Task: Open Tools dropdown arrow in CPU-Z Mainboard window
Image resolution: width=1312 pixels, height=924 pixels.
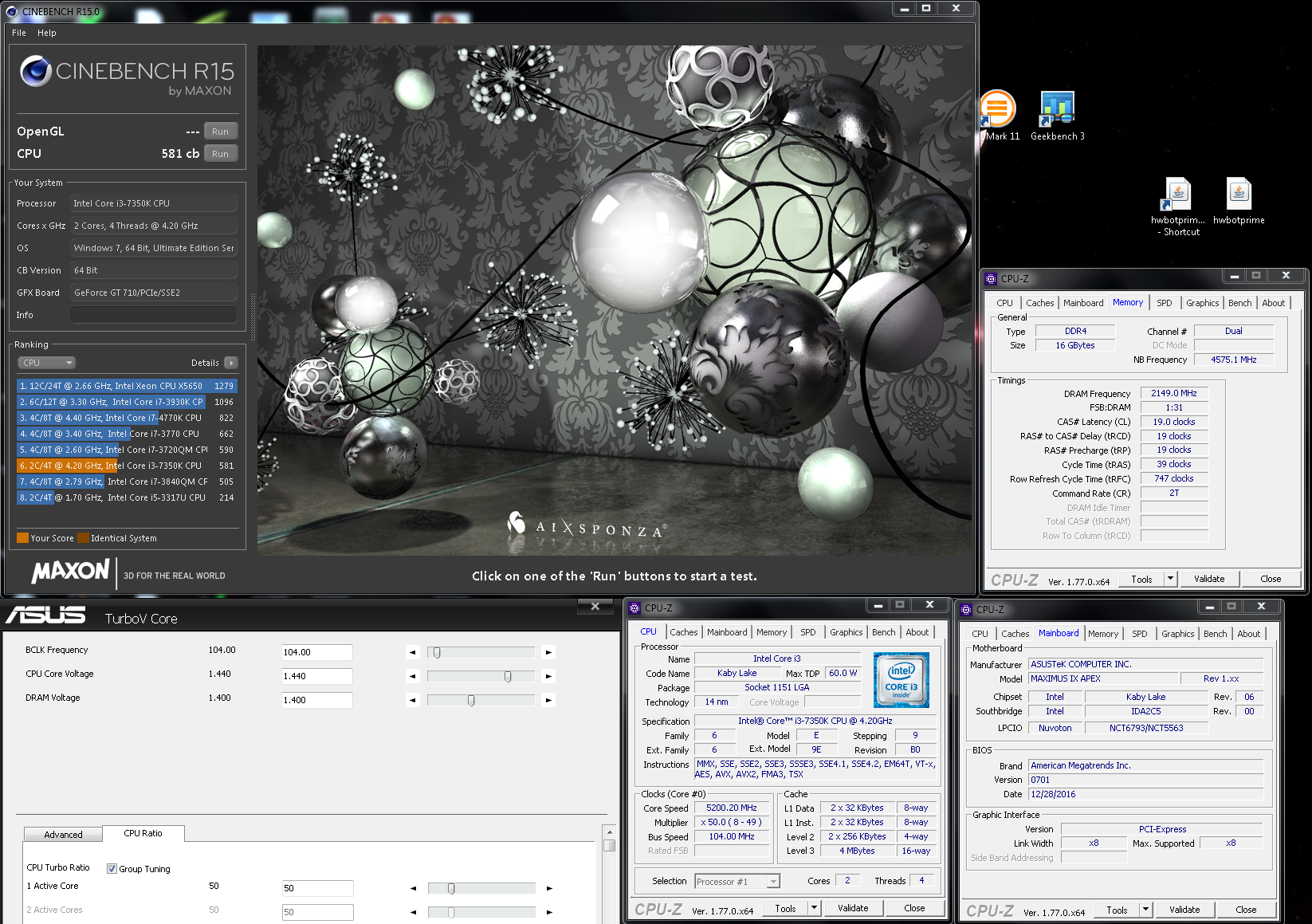Action: click(x=1145, y=910)
